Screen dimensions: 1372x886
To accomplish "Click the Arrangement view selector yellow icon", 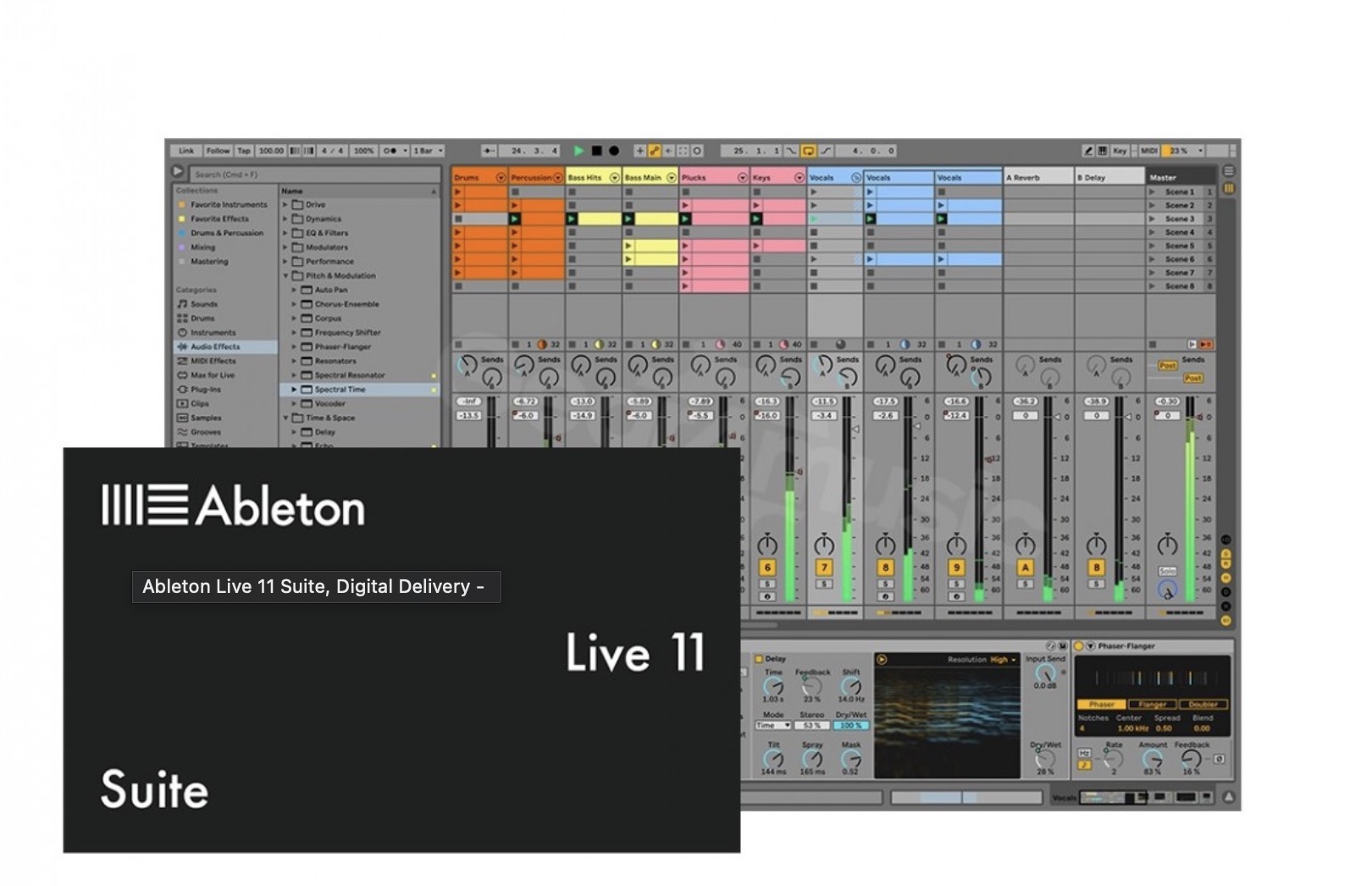I will click(x=1228, y=188).
